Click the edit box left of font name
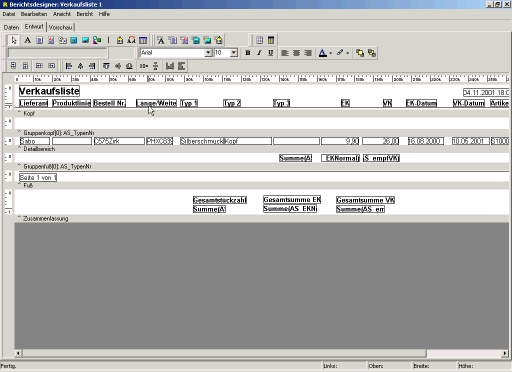This screenshot has height=372, width=512. [x=58, y=53]
